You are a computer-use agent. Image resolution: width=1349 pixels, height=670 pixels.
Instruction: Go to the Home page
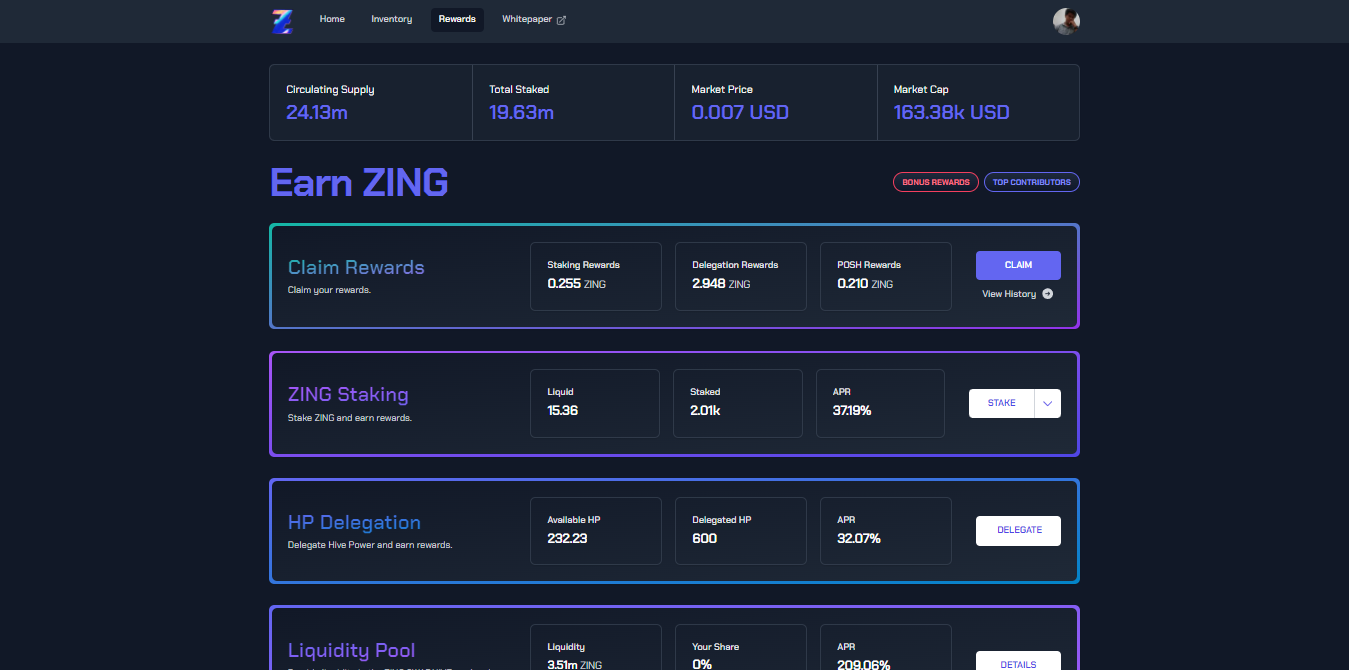pyautogui.click(x=332, y=19)
